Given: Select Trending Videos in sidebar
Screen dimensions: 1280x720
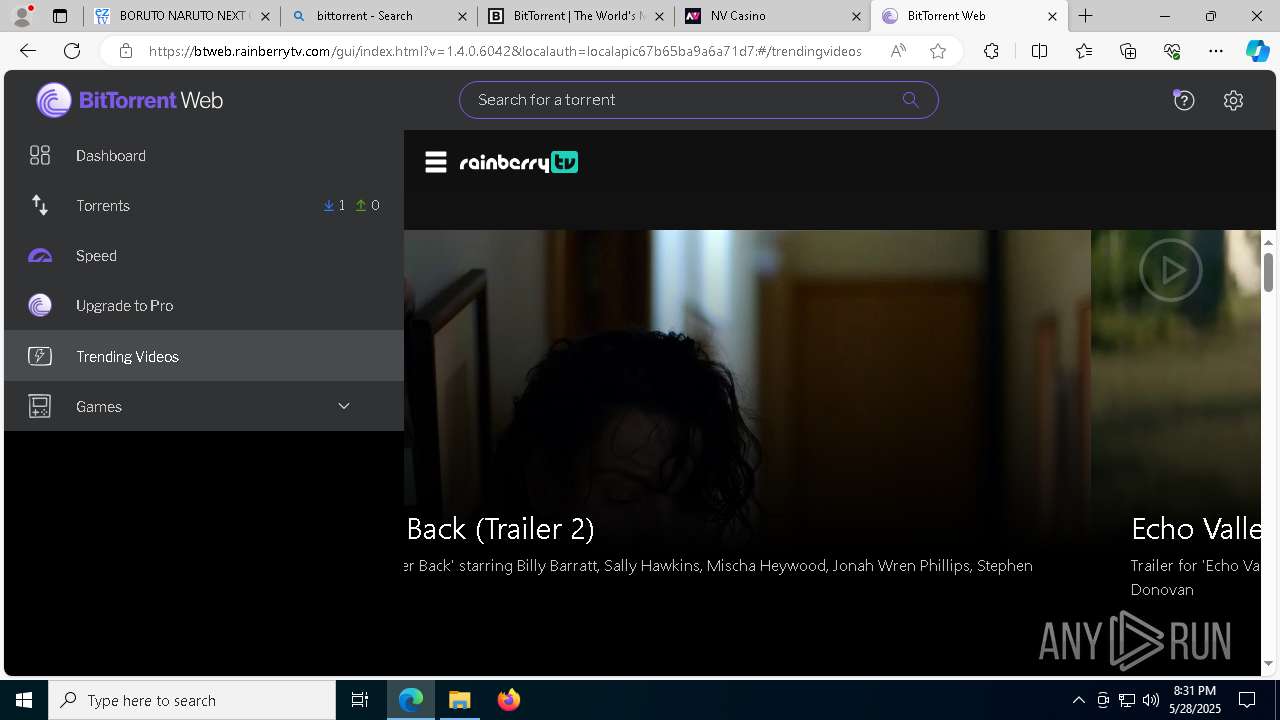Looking at the screenshot, I should tap(204, 356).
